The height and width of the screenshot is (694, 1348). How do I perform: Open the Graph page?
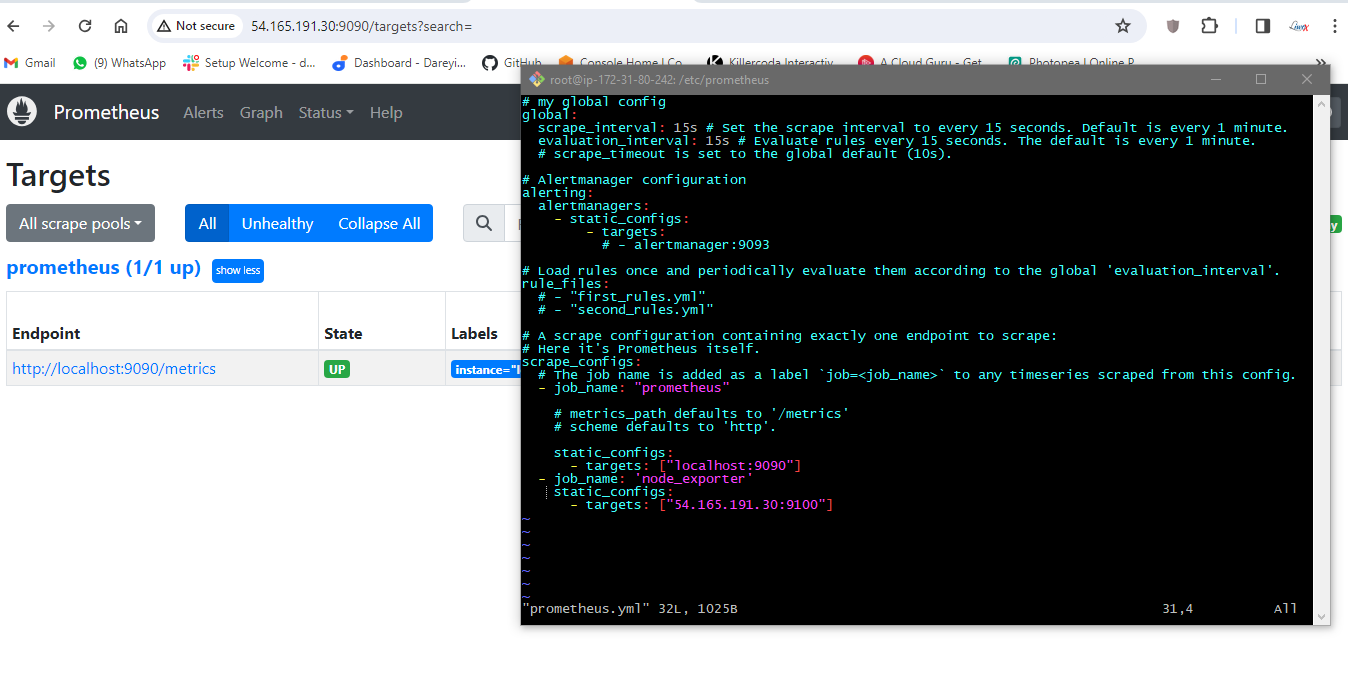coord(261,112)
